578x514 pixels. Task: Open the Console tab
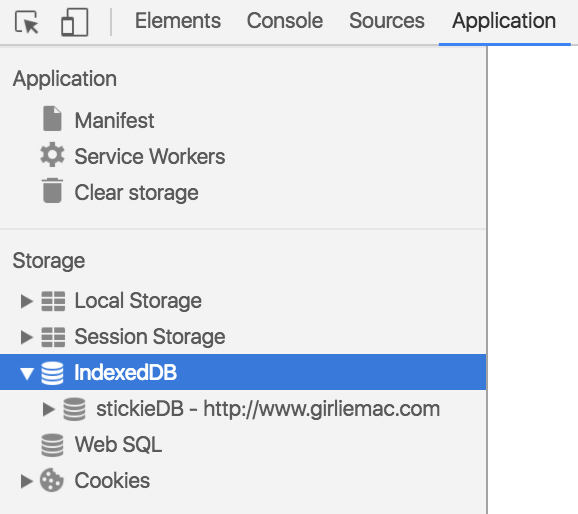coord(285,21)
